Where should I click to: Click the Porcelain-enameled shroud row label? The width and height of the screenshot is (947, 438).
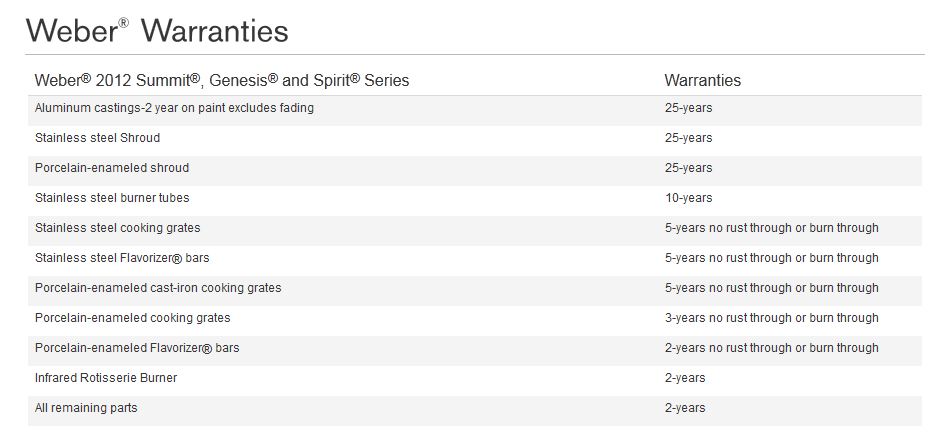112,168
